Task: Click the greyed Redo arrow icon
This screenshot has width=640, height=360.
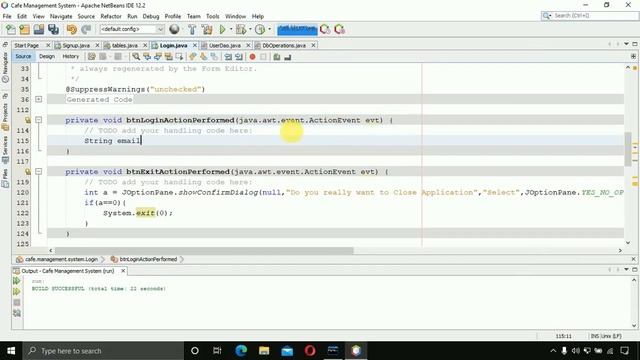Action: point(86,29)
